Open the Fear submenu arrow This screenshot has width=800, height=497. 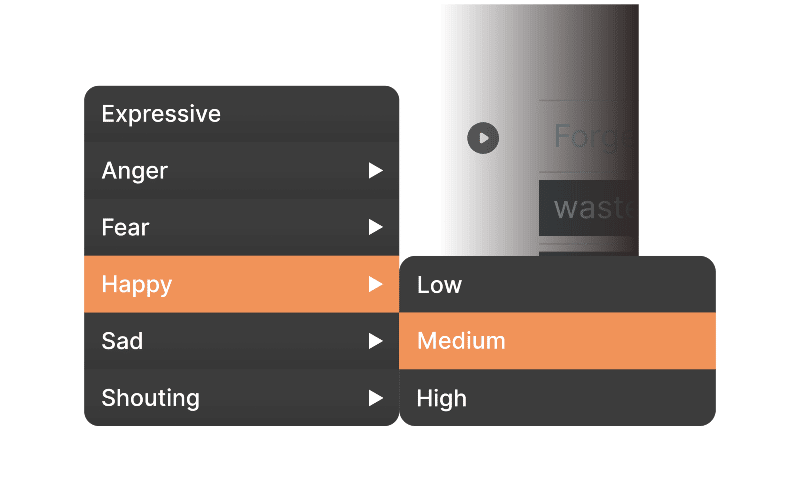pos(376,228)
